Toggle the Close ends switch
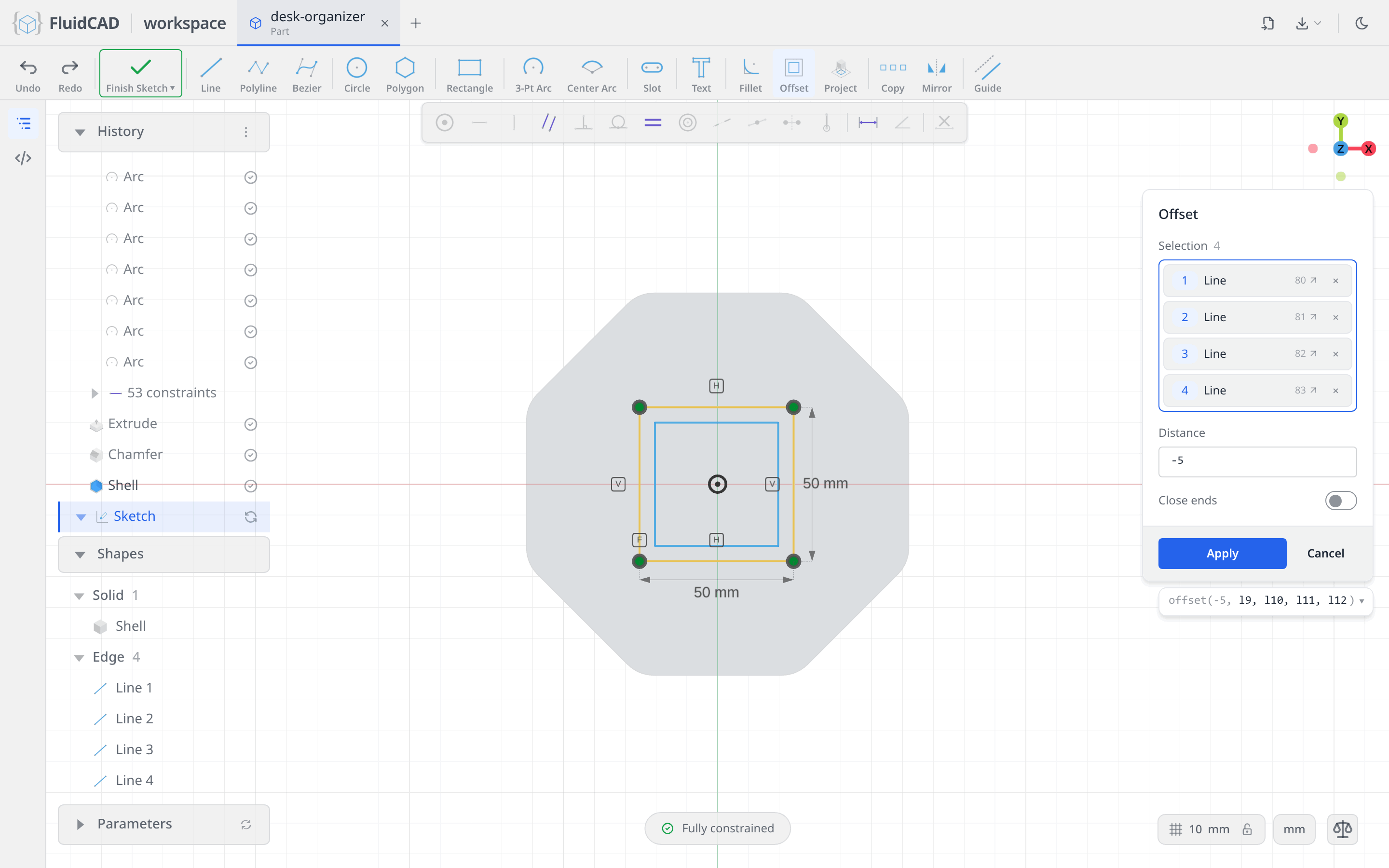This screenshot has height=868, width=1389. [x=1340, y=501]
